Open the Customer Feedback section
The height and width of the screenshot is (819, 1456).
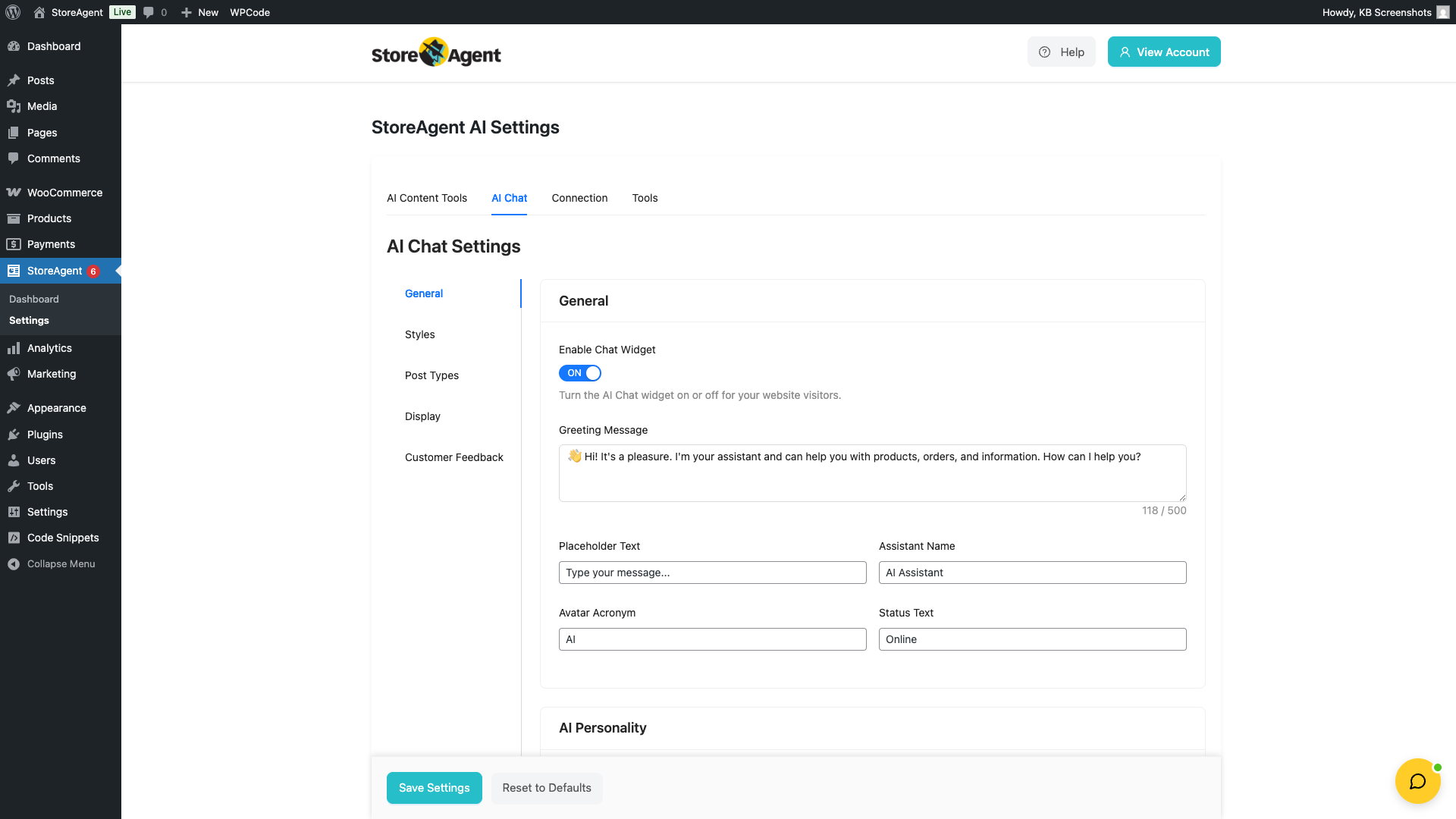coord(454,457)
